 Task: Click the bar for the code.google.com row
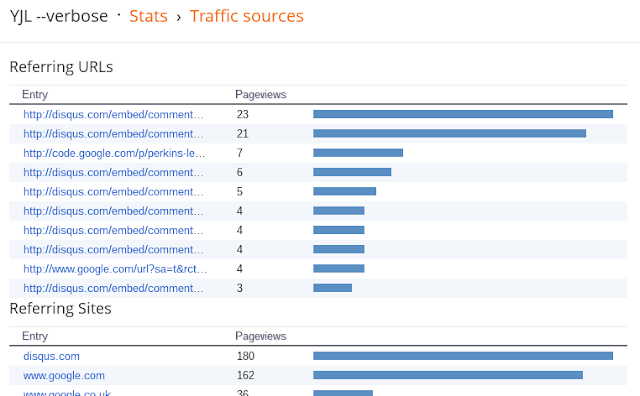pos(358,153)
